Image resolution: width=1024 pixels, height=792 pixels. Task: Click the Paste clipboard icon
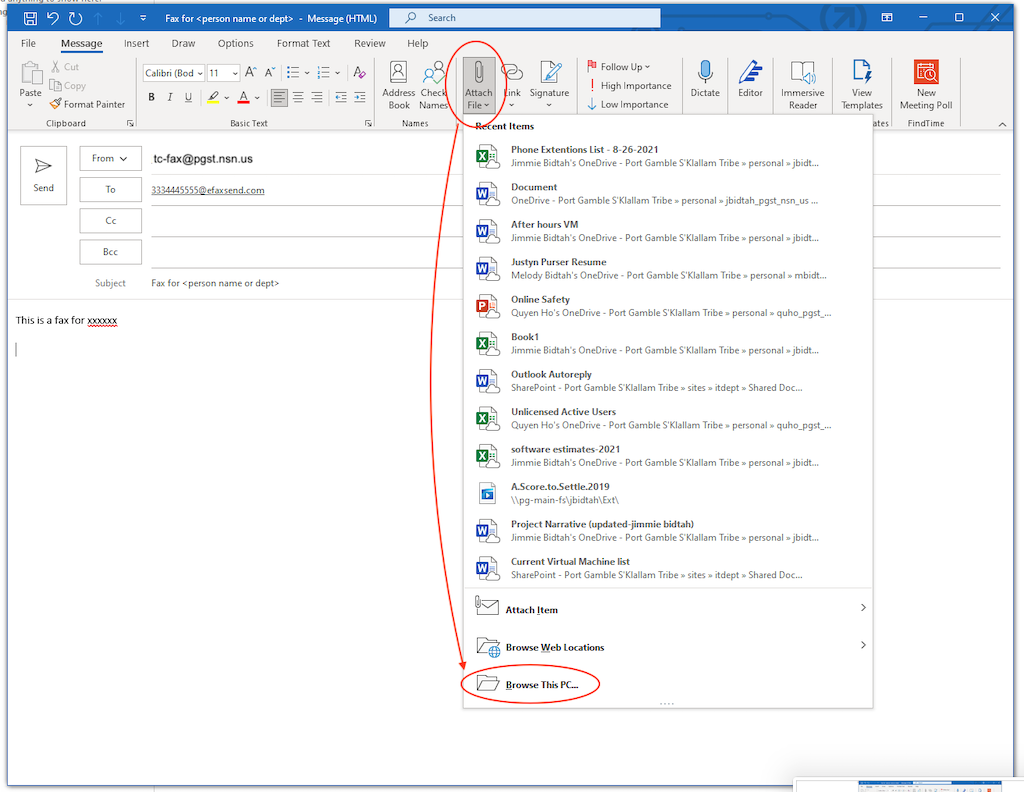31,74
